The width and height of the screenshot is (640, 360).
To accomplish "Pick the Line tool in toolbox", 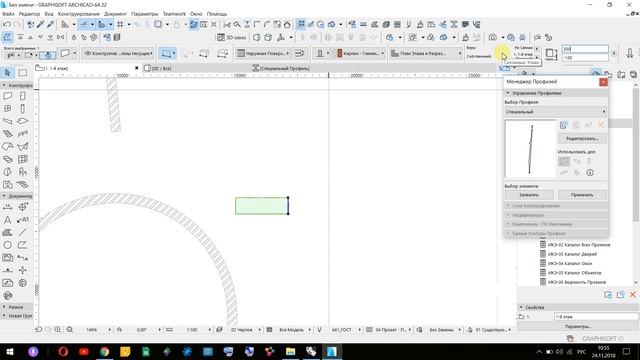I will (x=22, y=232).
